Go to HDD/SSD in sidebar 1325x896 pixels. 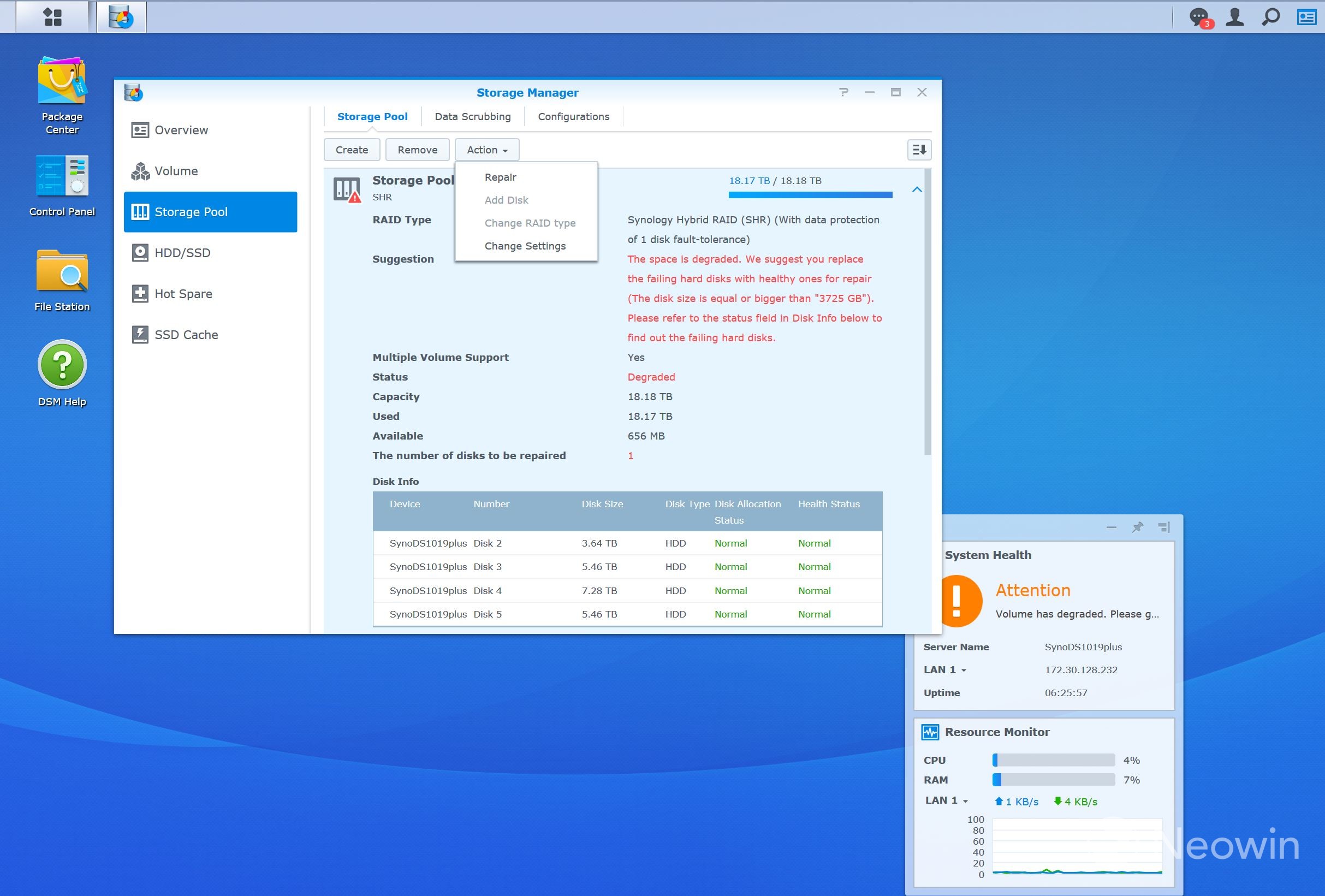tap(210, 253)
